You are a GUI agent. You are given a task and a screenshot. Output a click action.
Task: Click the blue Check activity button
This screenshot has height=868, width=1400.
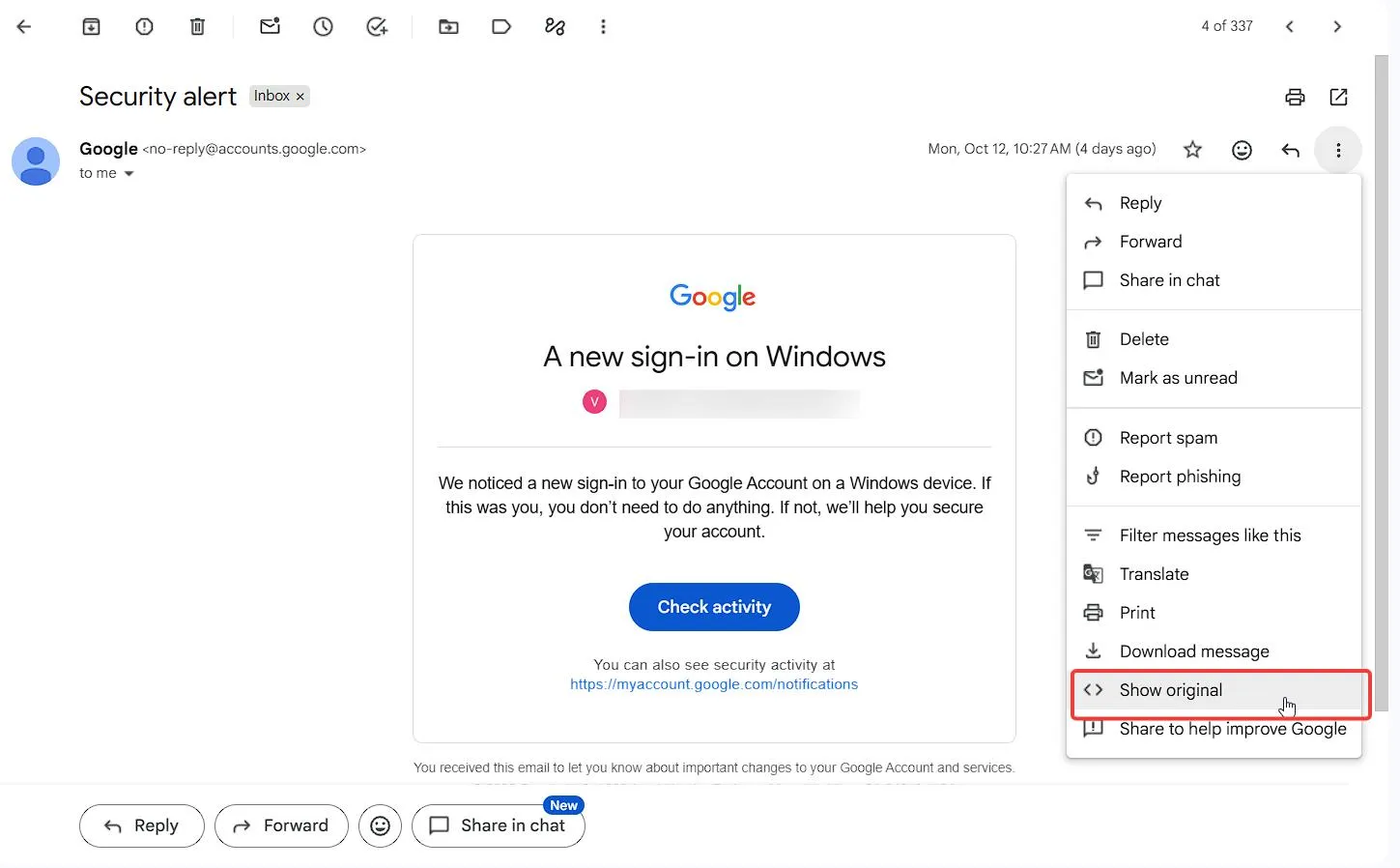tap(714, 607)
